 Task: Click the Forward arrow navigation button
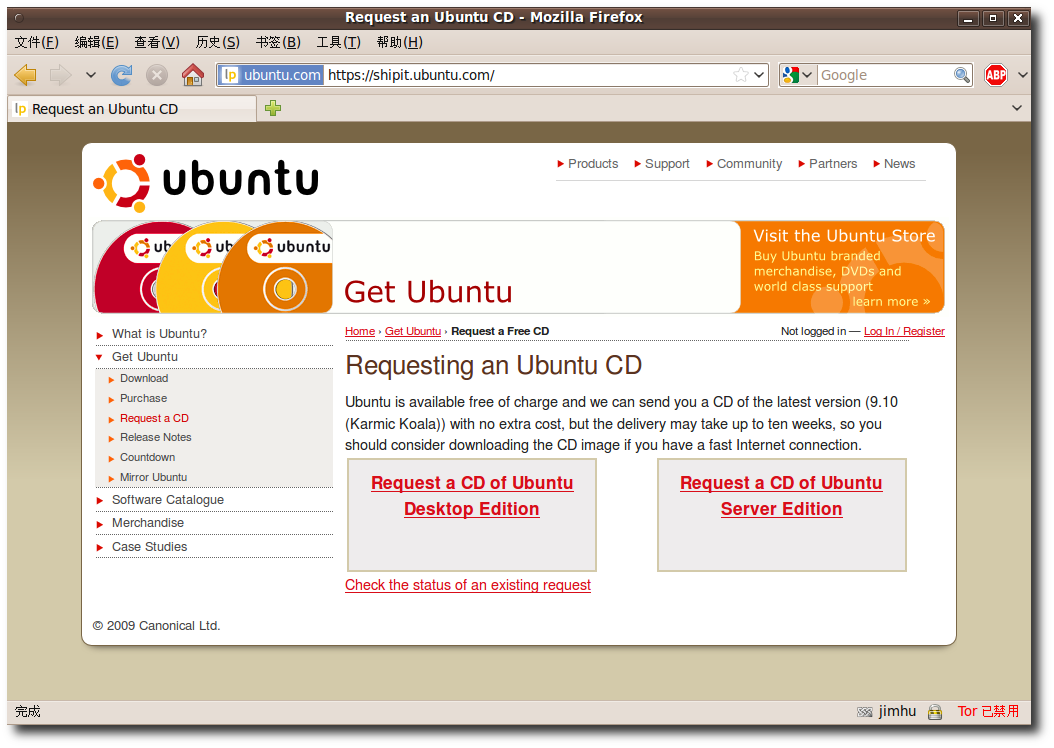click(60, 75)
